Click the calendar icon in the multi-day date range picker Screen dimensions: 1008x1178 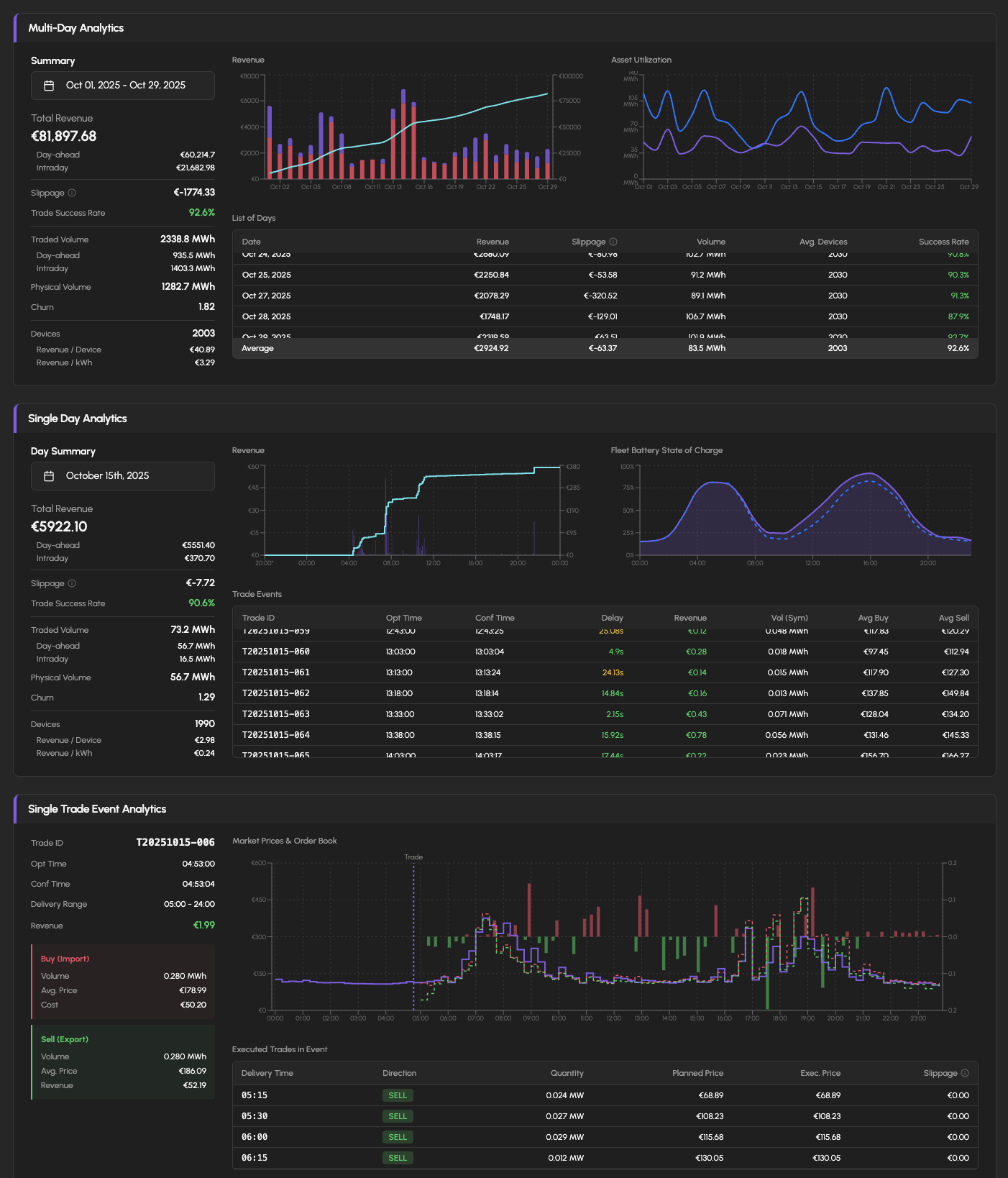tap(49, 86)
